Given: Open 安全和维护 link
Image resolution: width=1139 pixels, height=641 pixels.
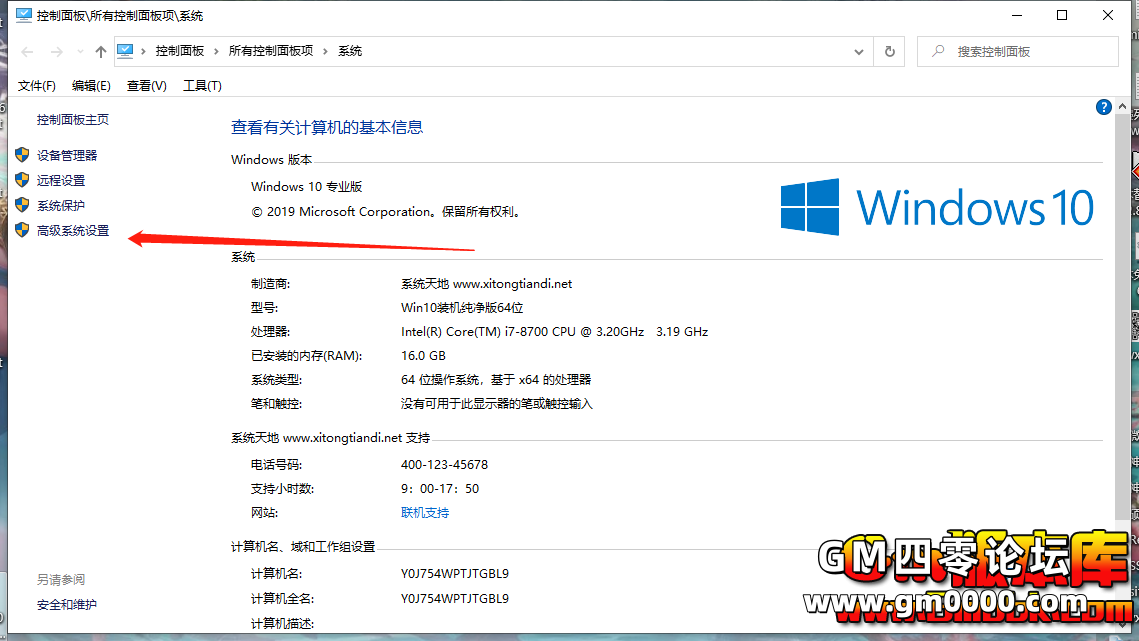Looking at the screenshot, I should tap(67, 605).
